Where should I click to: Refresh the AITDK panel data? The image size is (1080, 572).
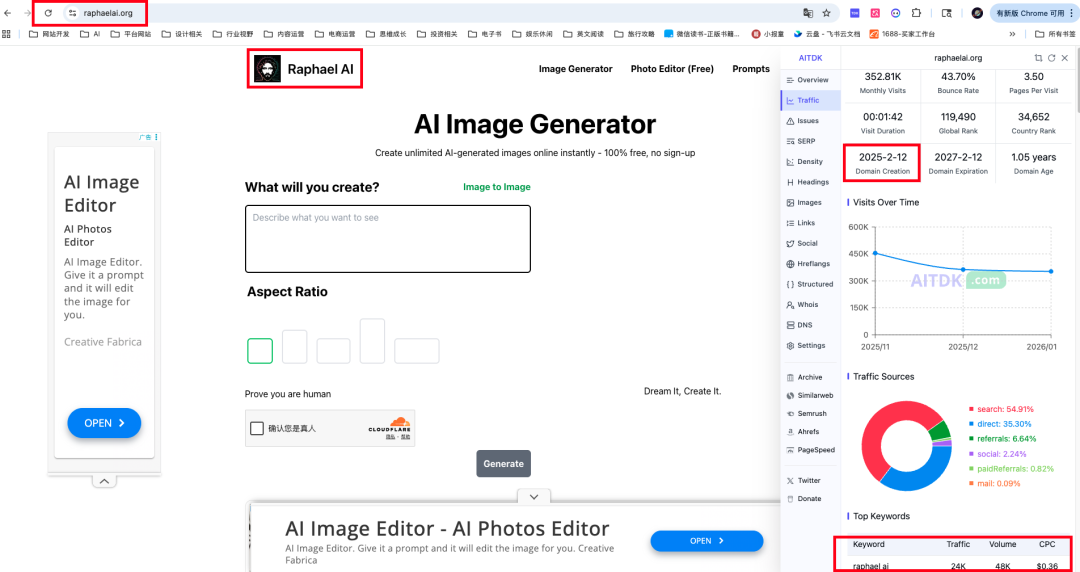pos(1052,59)
